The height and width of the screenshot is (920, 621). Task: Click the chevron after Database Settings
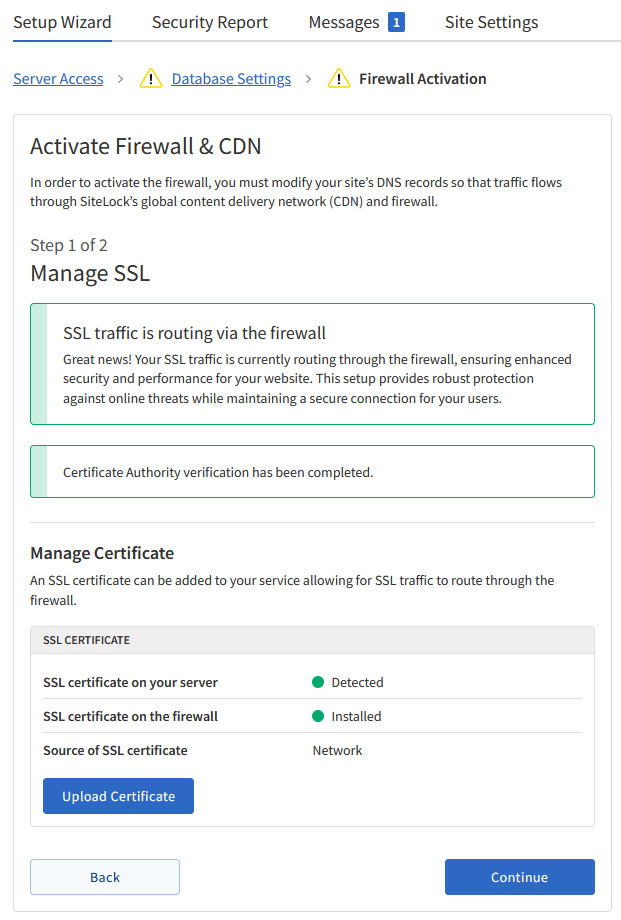[309, 79]
